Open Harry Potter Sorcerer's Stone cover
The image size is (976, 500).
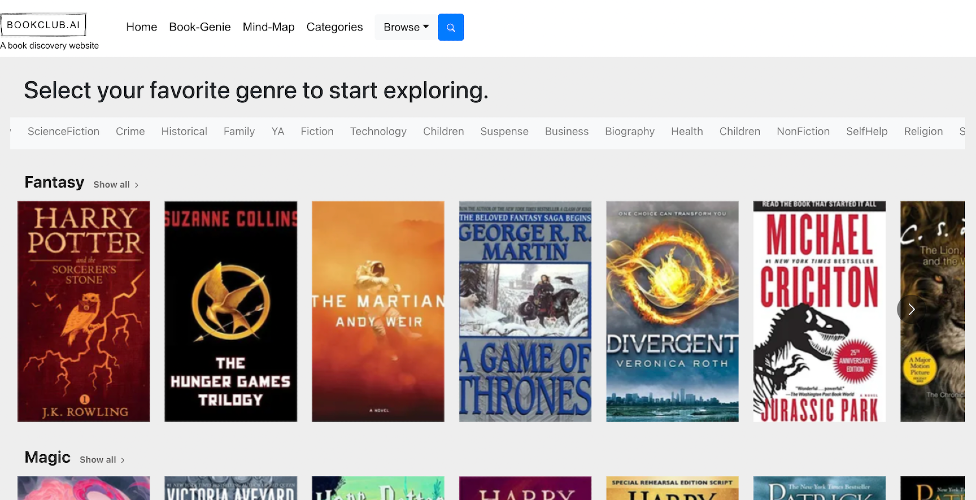point(83,311)
